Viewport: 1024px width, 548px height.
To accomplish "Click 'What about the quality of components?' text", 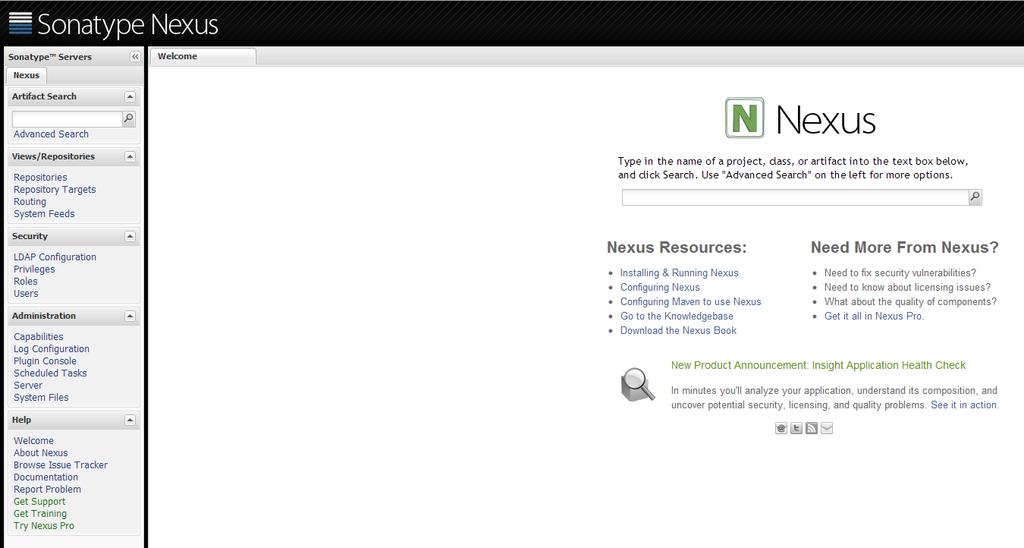I will (910, 302).
